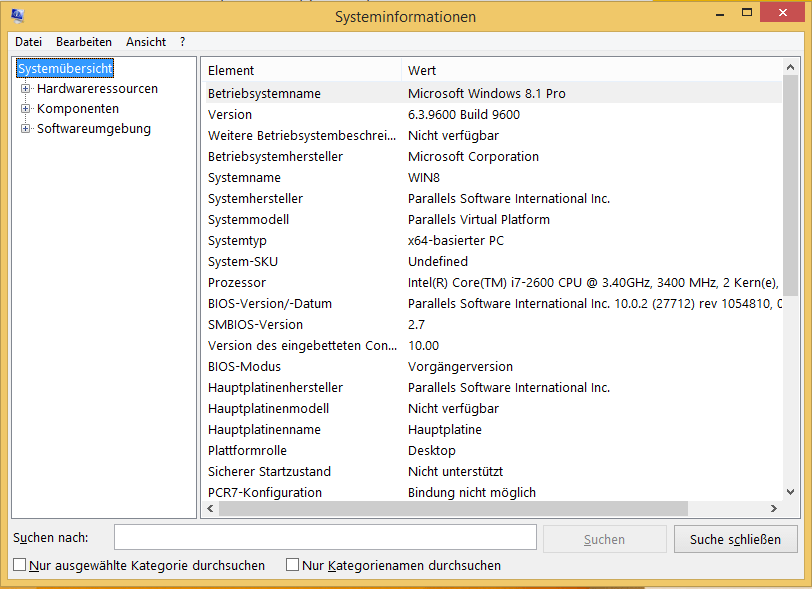Select the Systemhersteller row

(493, 198)
